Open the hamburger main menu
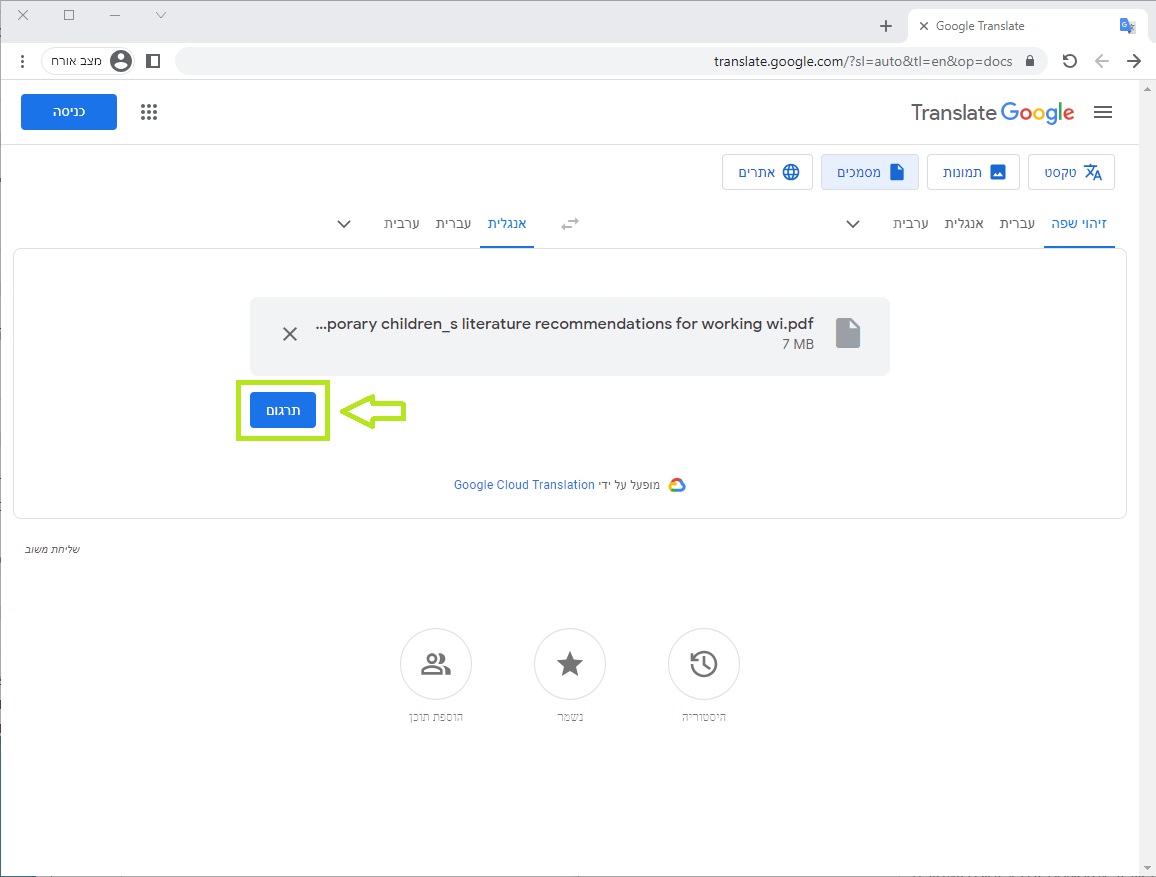Screen dimensions: 1156x877 pyautogui.click(x=1103, y=113)
